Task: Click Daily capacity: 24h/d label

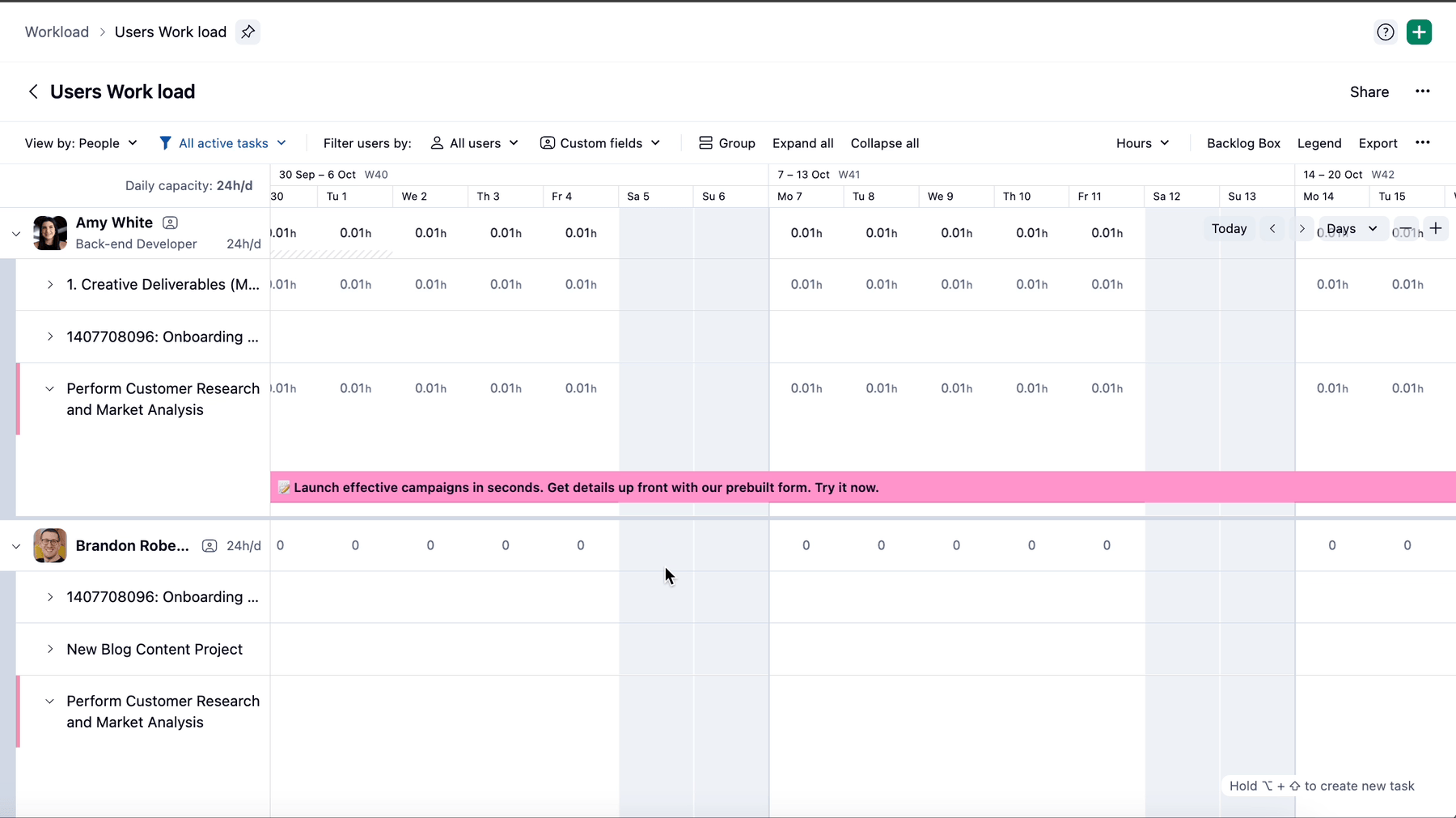Action: coord(188,185)
